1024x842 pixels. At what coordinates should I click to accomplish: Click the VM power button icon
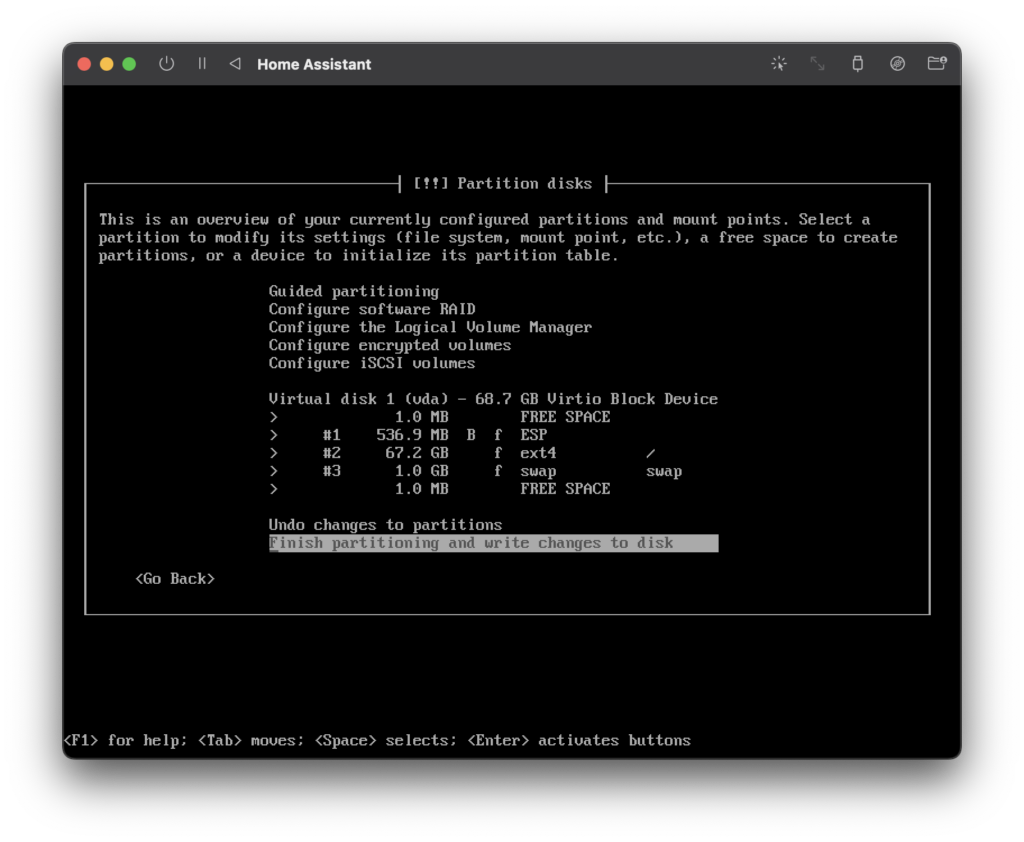tap(167, 63)
